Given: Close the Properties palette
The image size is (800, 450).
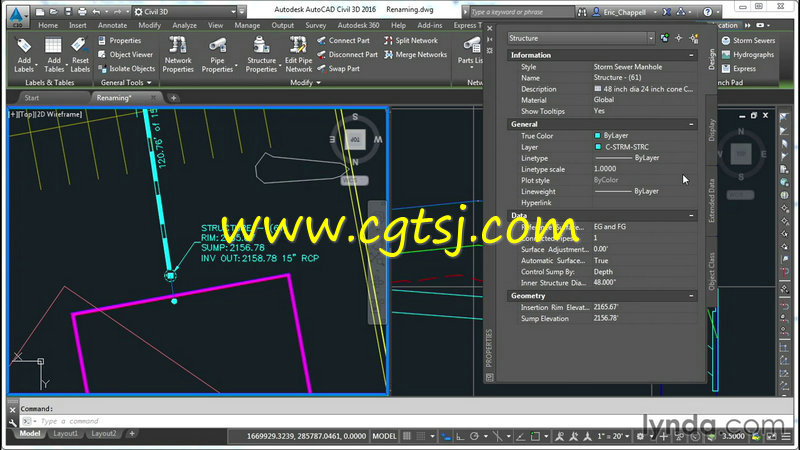Looking at the screenshot, I should point(490,29).
